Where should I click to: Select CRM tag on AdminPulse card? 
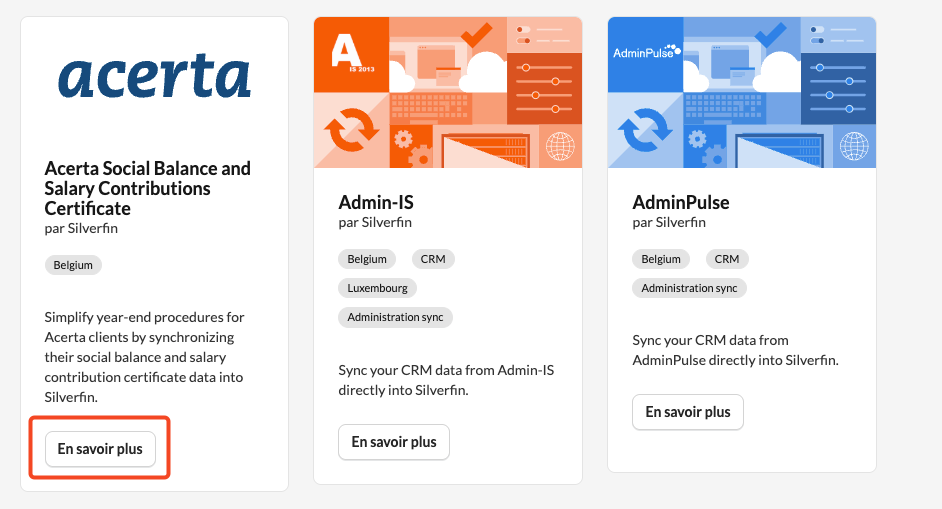point(727,259)
